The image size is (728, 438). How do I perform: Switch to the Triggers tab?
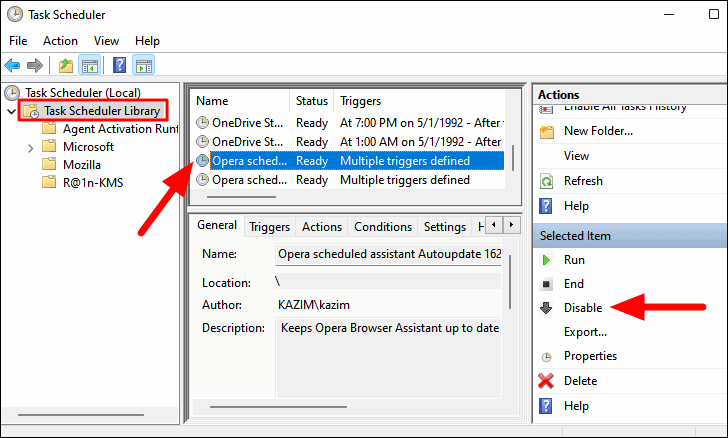[x=269, y=227]
